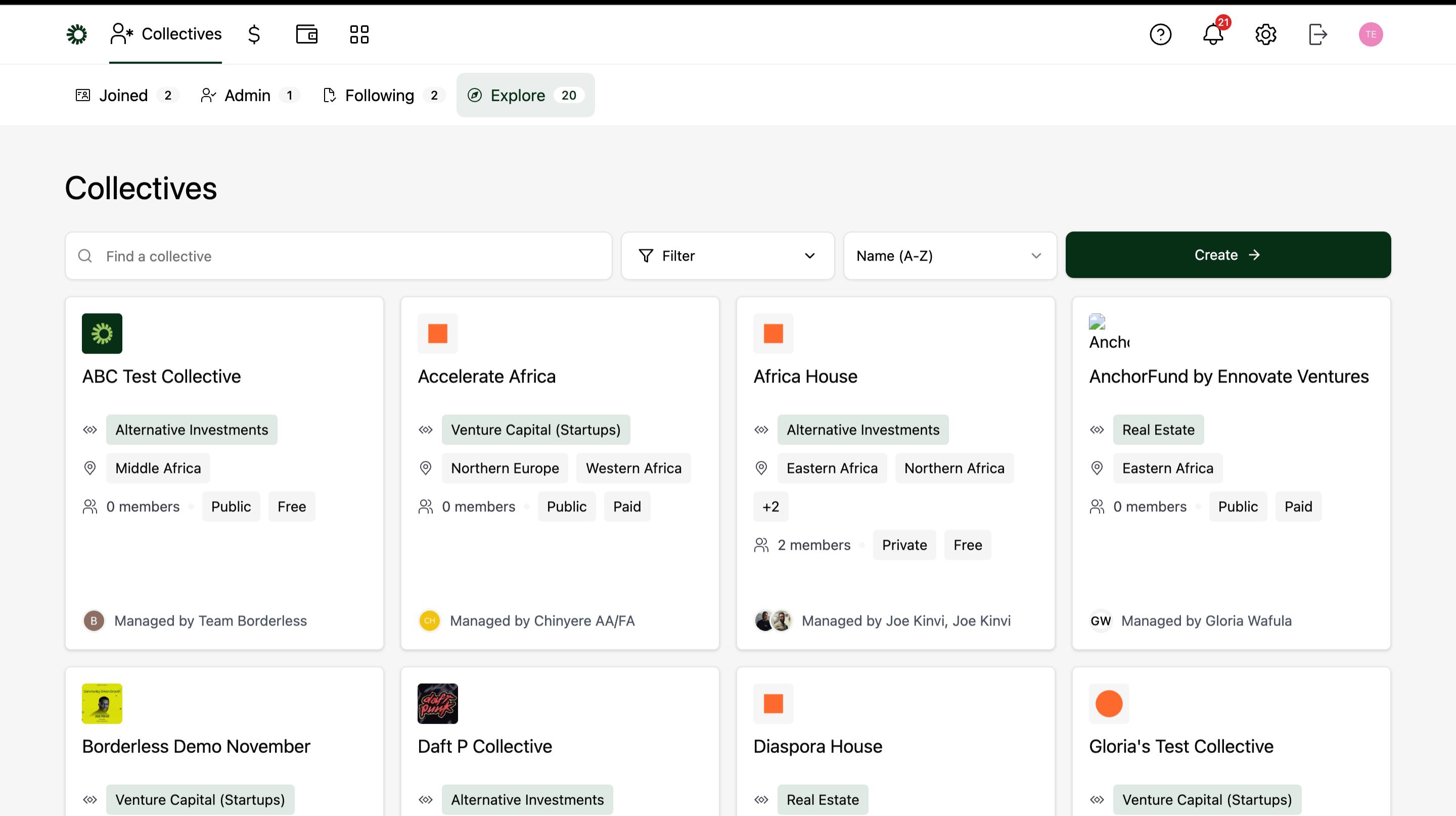This screenshot has height=816, width=1456.
Task: Click the Borderless sunburst logo icon
Action: (77, 34)
